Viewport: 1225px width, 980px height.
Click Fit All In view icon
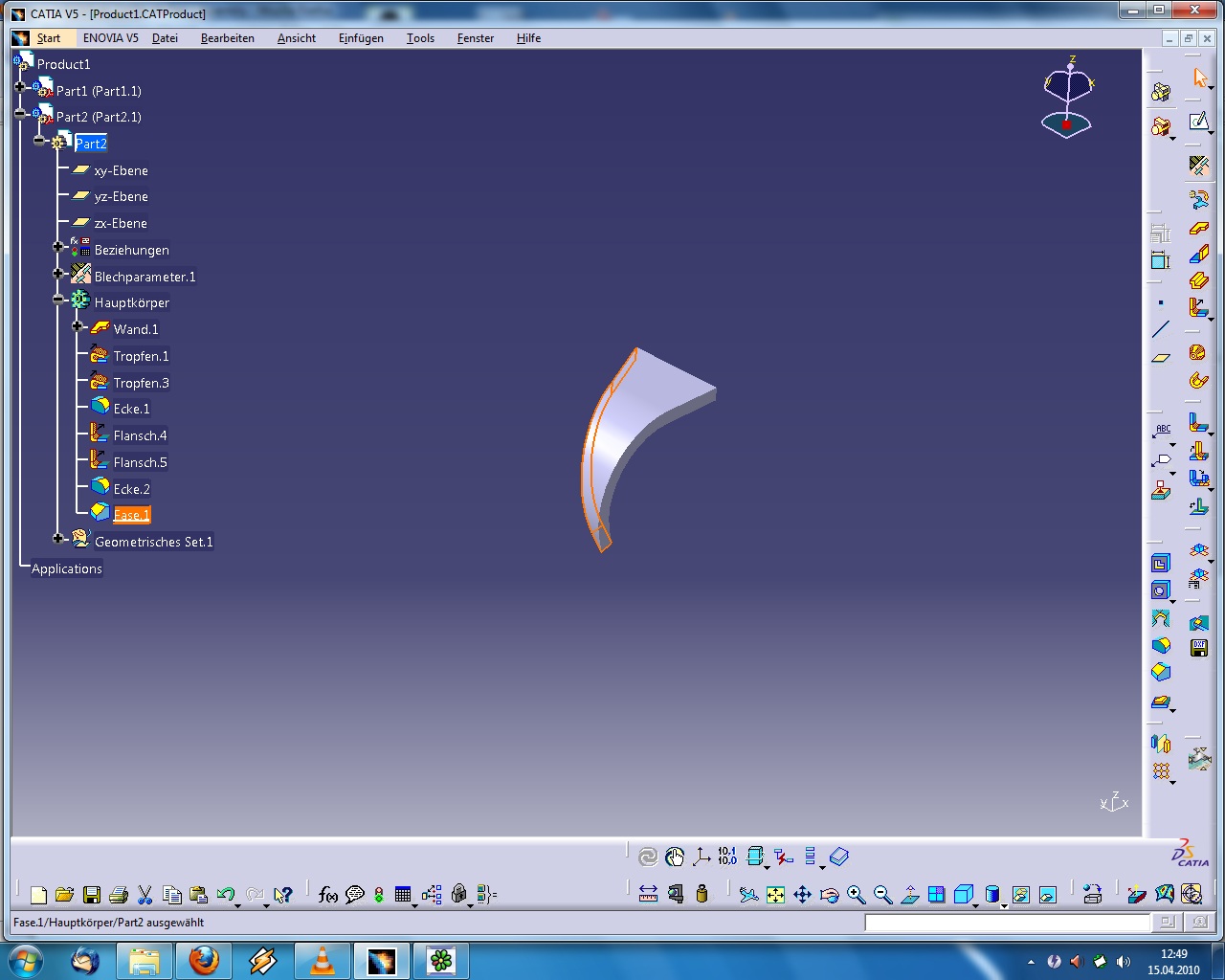click(775, 895)
